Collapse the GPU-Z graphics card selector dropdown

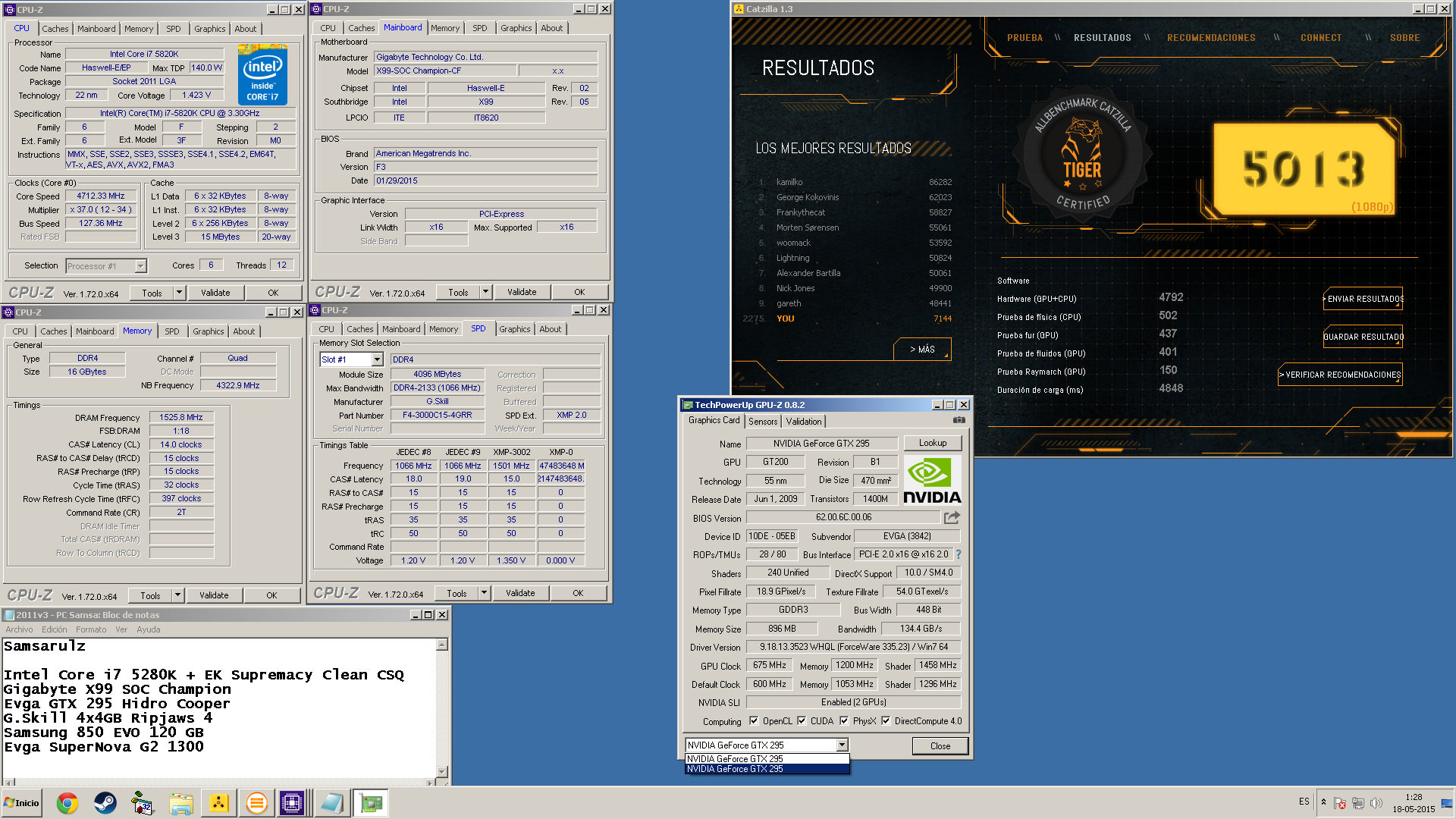tap(842, 745)
